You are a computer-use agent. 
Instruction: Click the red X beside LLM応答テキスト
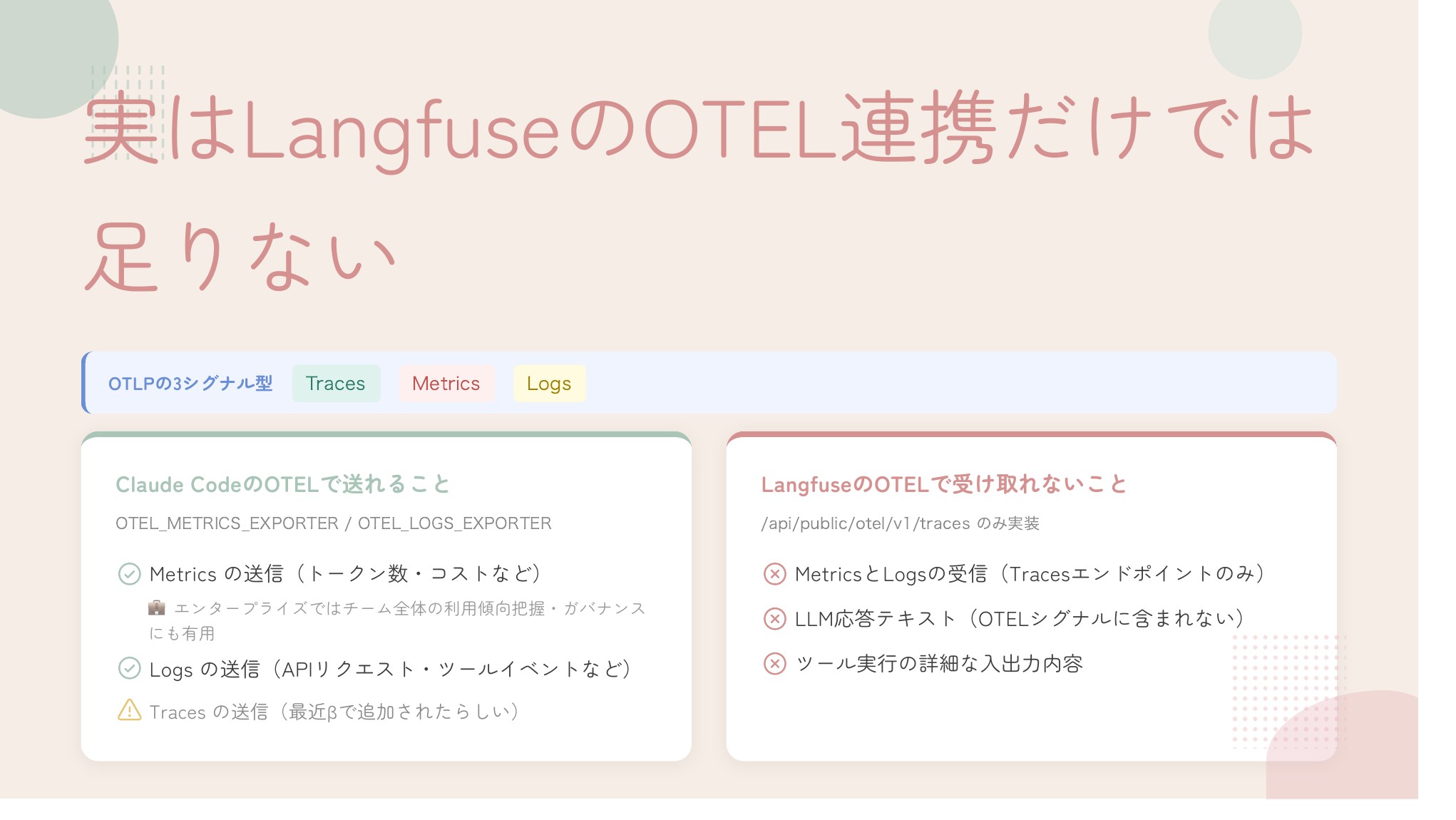[774, 618]
